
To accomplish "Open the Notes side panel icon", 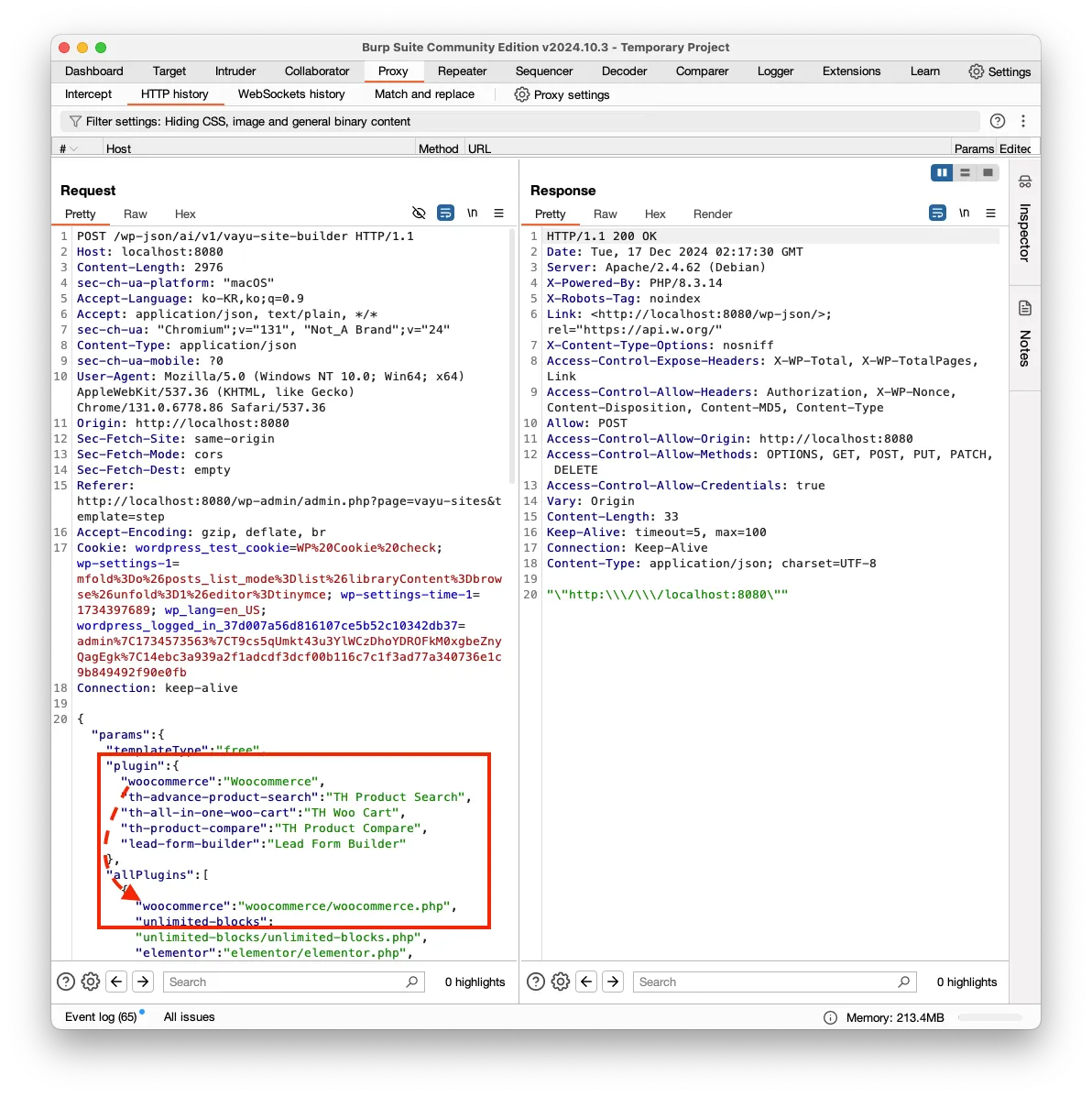I will click(x=1025, y=308).
